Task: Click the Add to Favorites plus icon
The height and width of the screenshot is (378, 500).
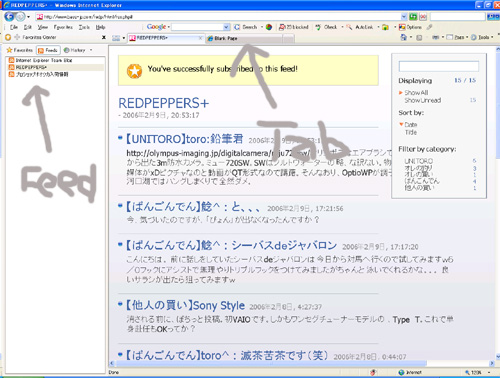Action: [17, 37]
